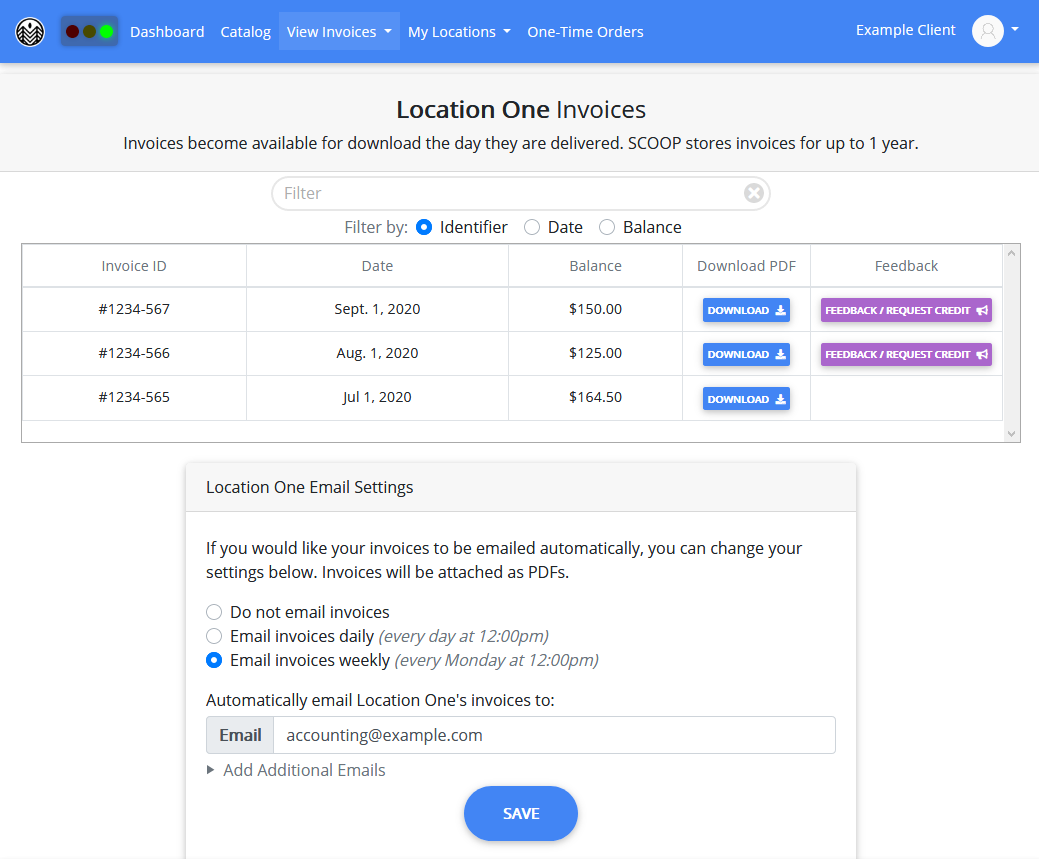Navigate to the Dashboard menu item

click(x=167, y=31)
